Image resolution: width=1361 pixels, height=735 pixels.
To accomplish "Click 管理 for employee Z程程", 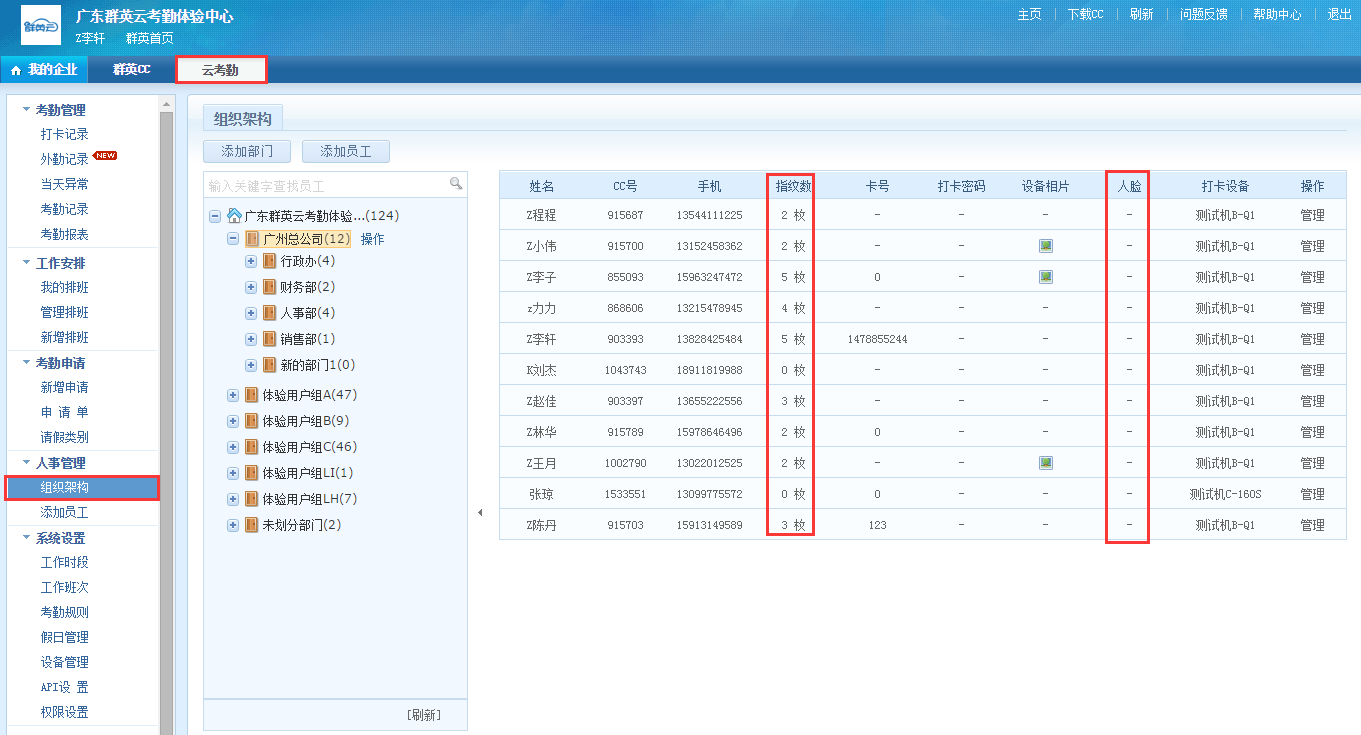I will [x=1312, y=215].
